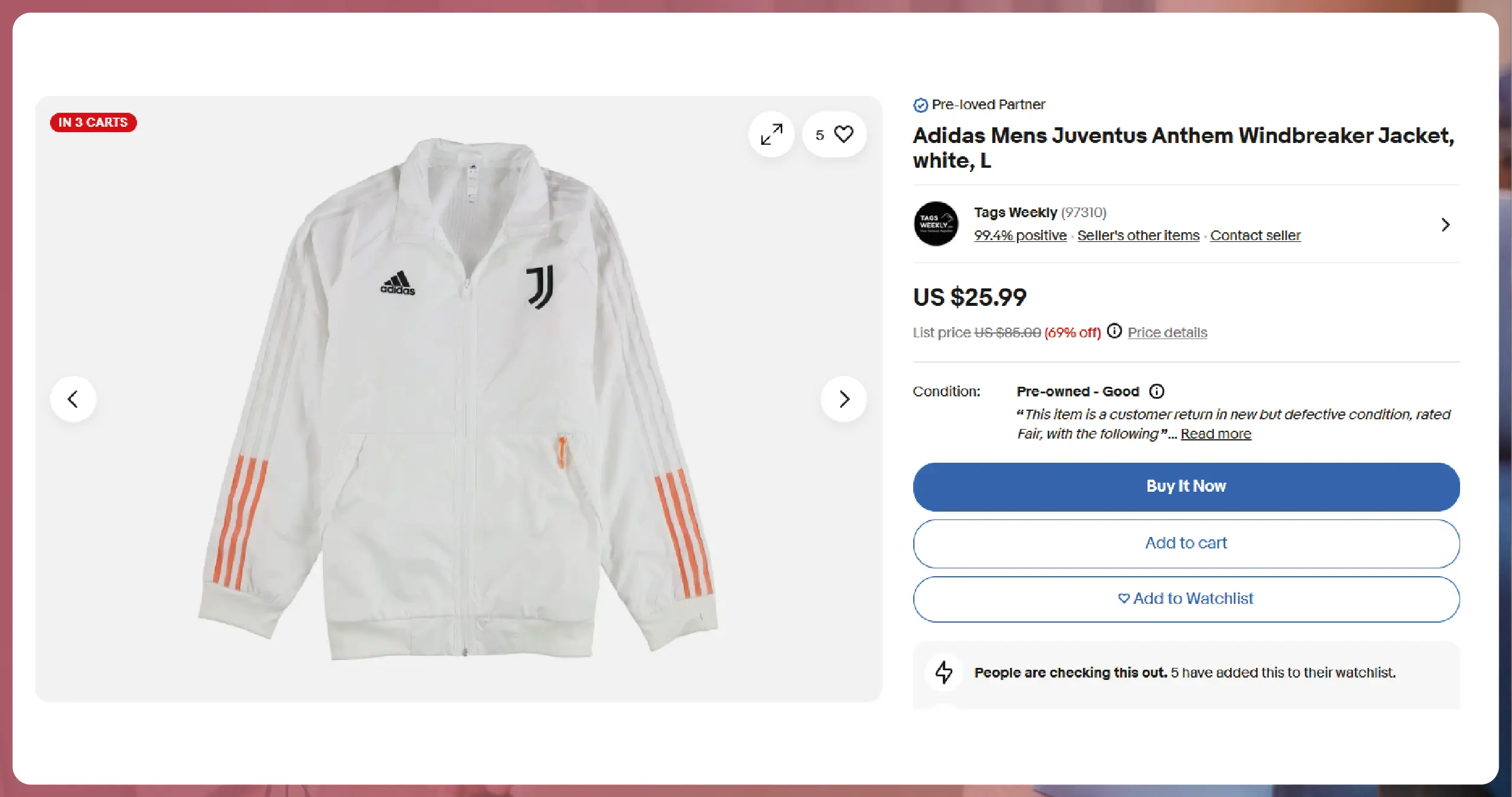Open the 99.4% positive feedback link

tap(1020, 235)
